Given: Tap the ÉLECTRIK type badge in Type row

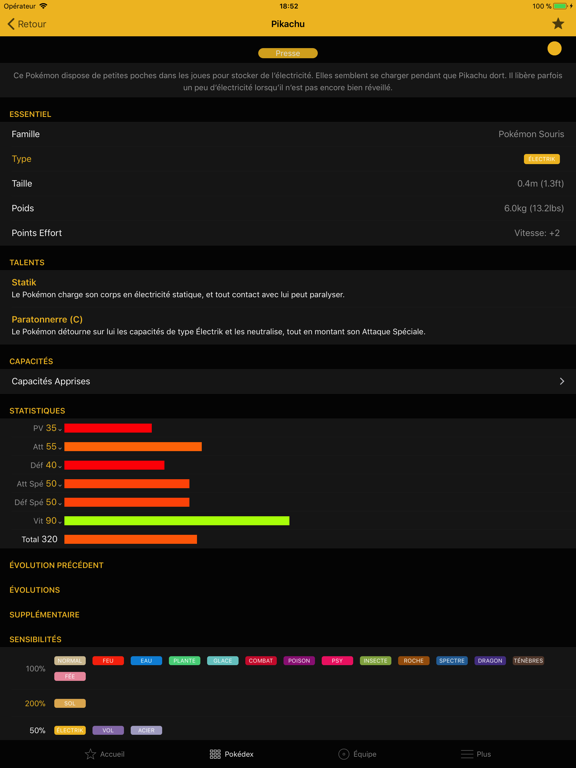Looking at the screenshot, I should [542, 159].
